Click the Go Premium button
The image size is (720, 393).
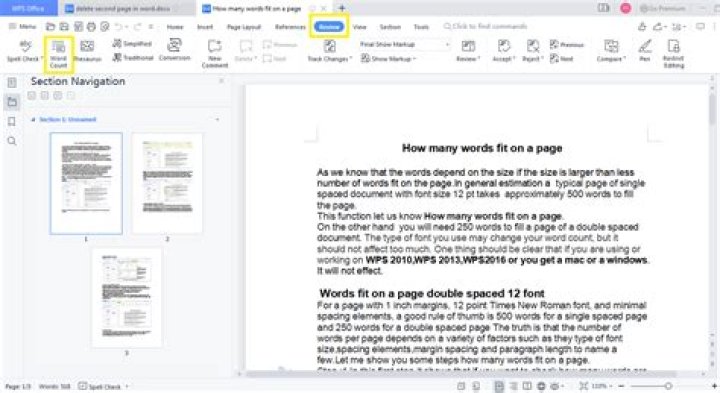tap(662, 8)
